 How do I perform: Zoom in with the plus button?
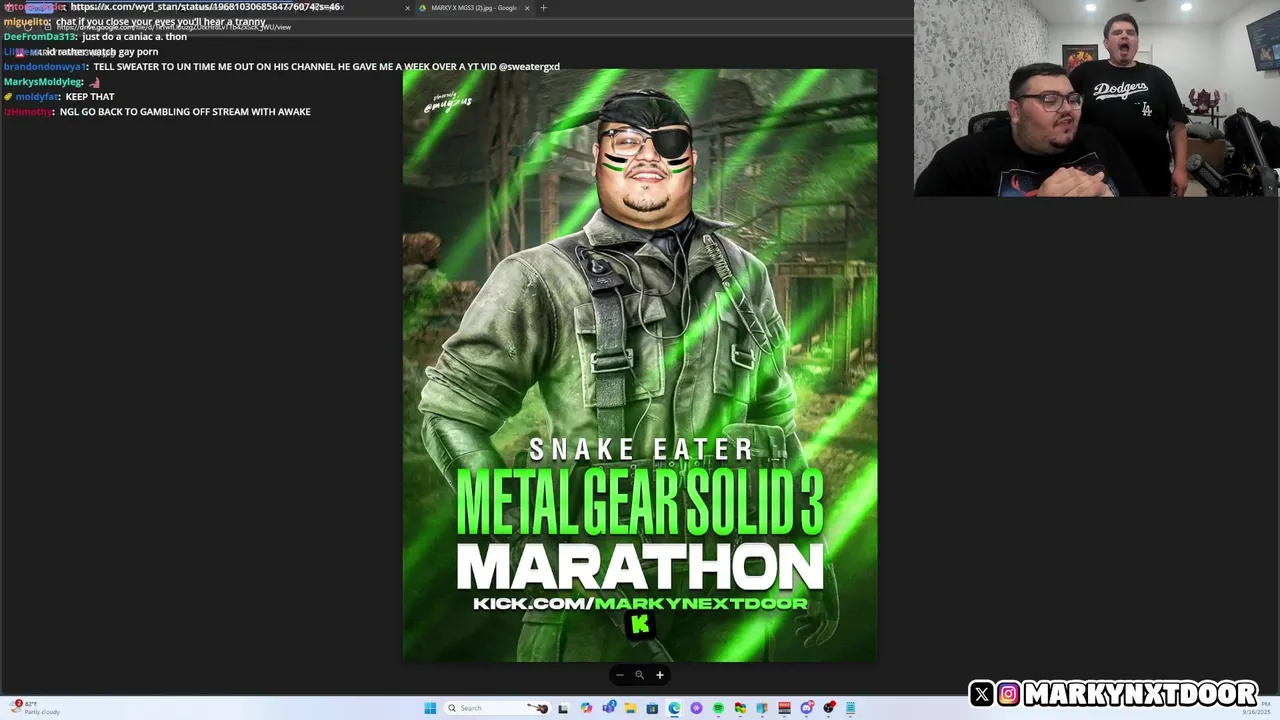(x=660, y=675)
